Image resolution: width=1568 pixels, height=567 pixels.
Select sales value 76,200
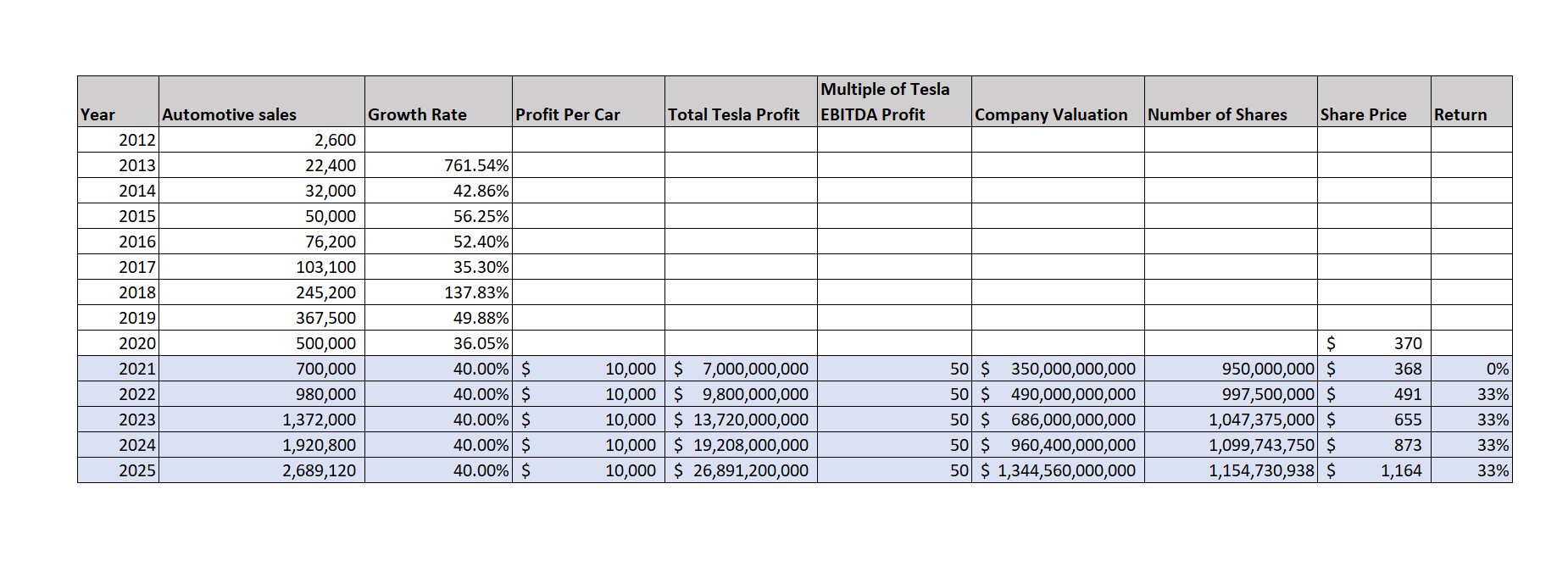[x=262, y=242]
